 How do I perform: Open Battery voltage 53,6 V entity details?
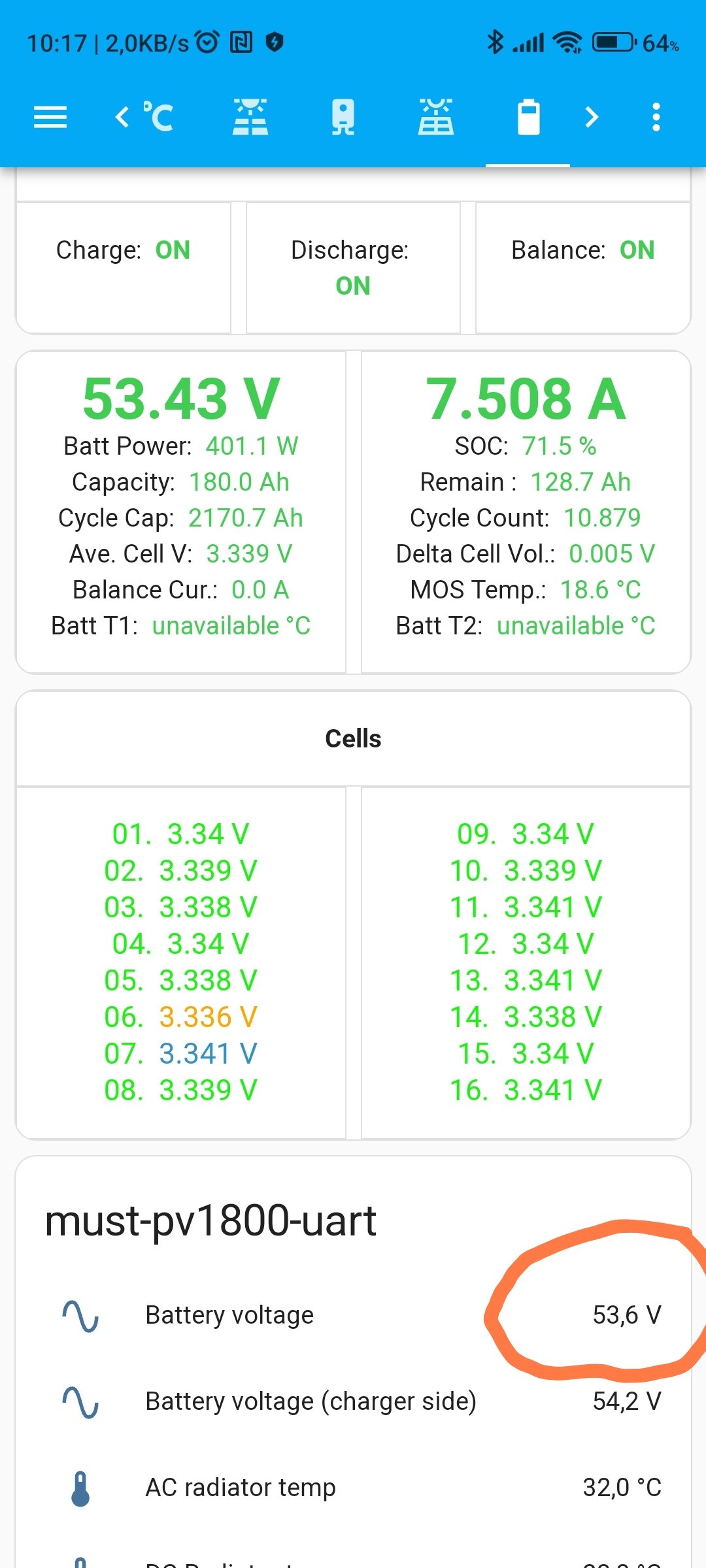[626, 1315]
